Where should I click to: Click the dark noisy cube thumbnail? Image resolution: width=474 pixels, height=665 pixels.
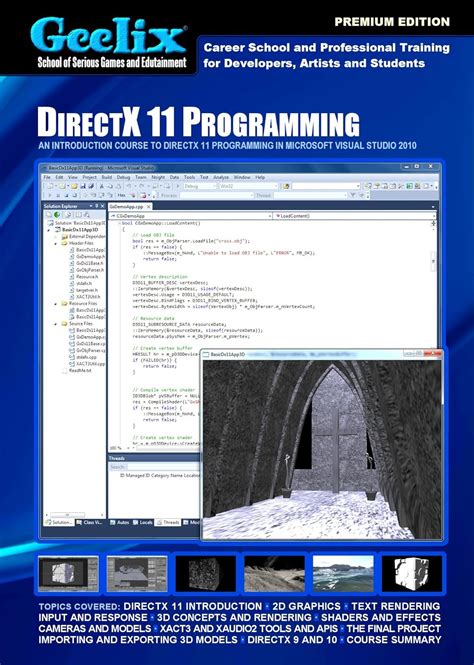point(206,574)
